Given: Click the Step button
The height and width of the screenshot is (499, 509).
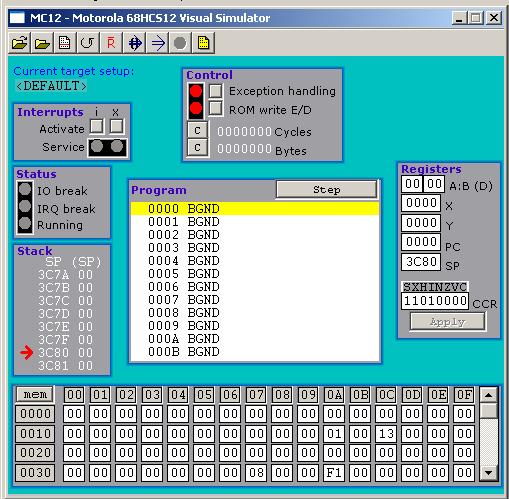Looking at the screenshot, I should (327, 190).
